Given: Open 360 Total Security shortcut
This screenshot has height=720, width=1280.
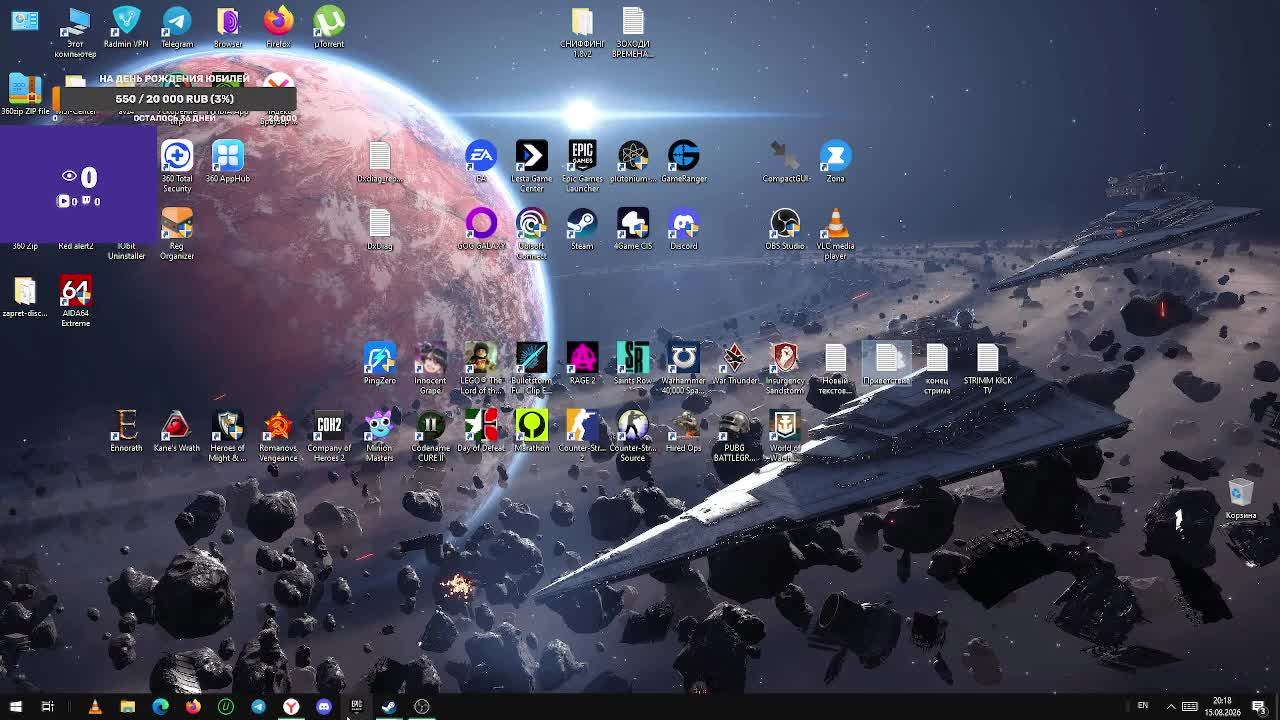Looking at the screenshot, I should (177, 166).
